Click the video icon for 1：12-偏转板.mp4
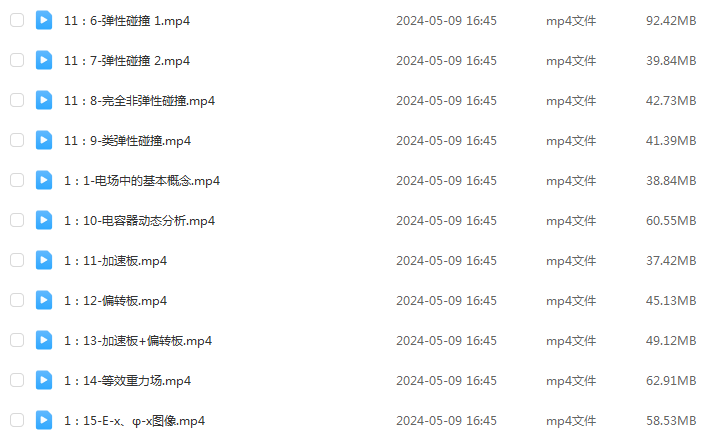 click(x=44, y=300)
